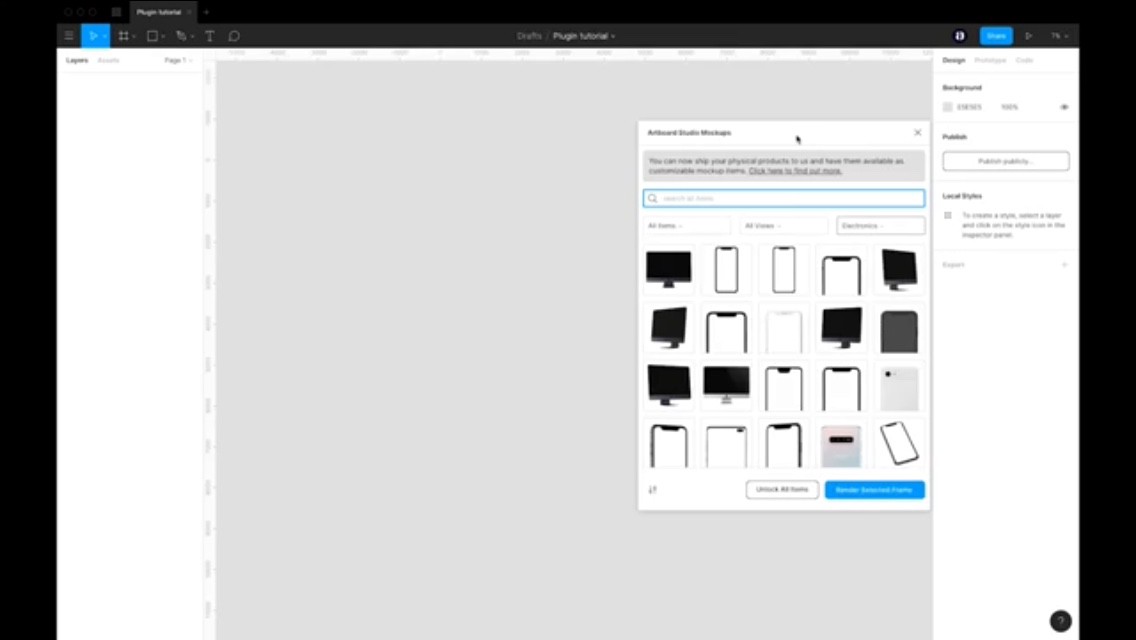
Task: Open the Electronics category dropdown
Action: [x=878, y=225]
